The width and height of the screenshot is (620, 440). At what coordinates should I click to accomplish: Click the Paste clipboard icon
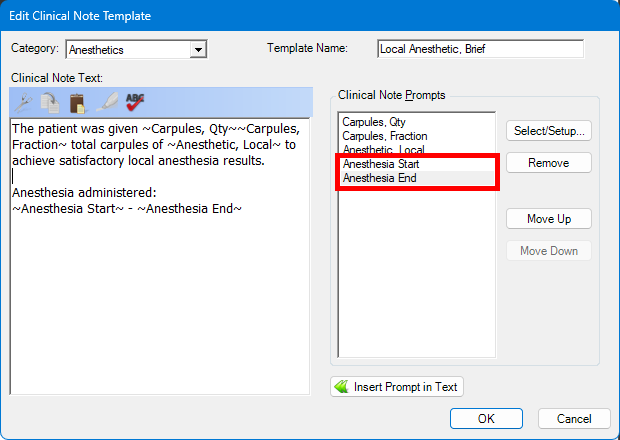point(78,103)
